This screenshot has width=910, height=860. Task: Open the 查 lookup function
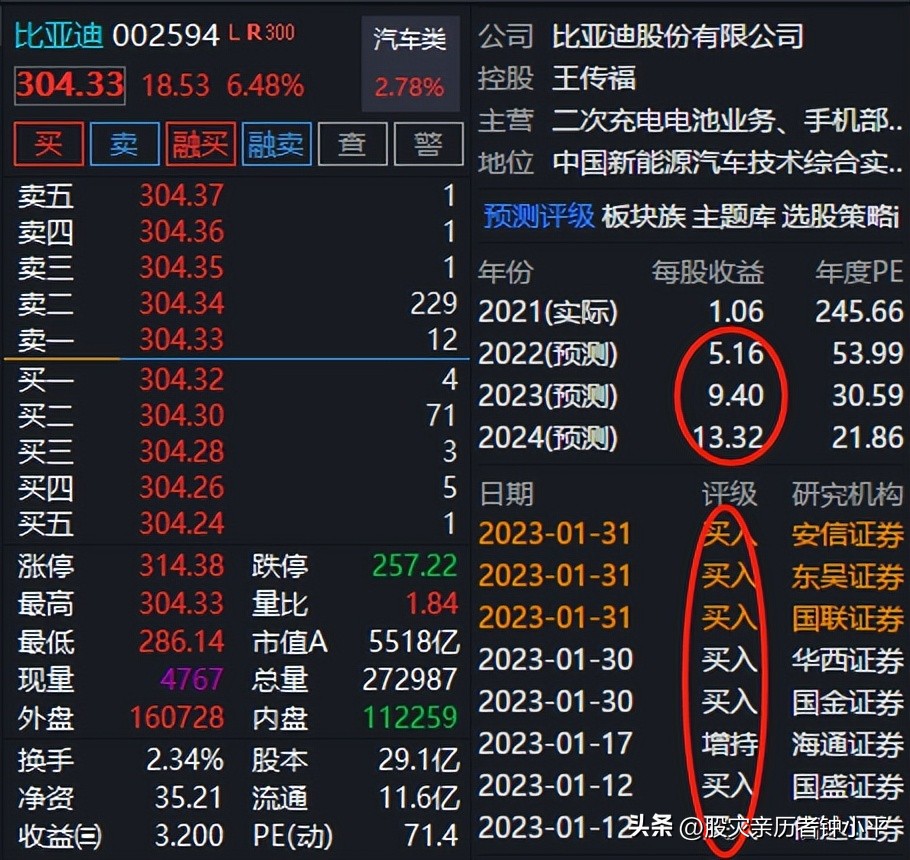352,144
